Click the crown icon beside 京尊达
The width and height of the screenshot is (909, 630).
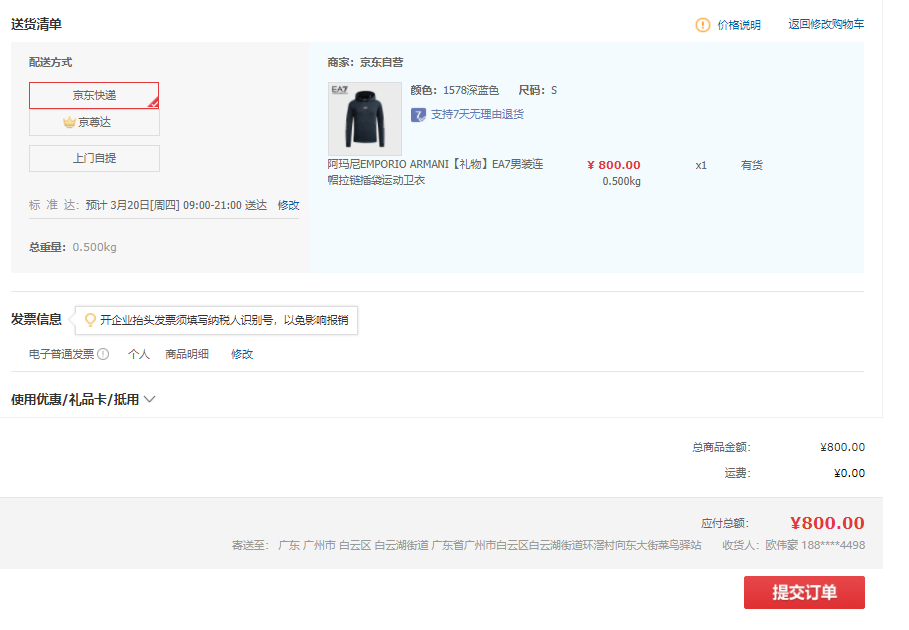click(69, 122)
